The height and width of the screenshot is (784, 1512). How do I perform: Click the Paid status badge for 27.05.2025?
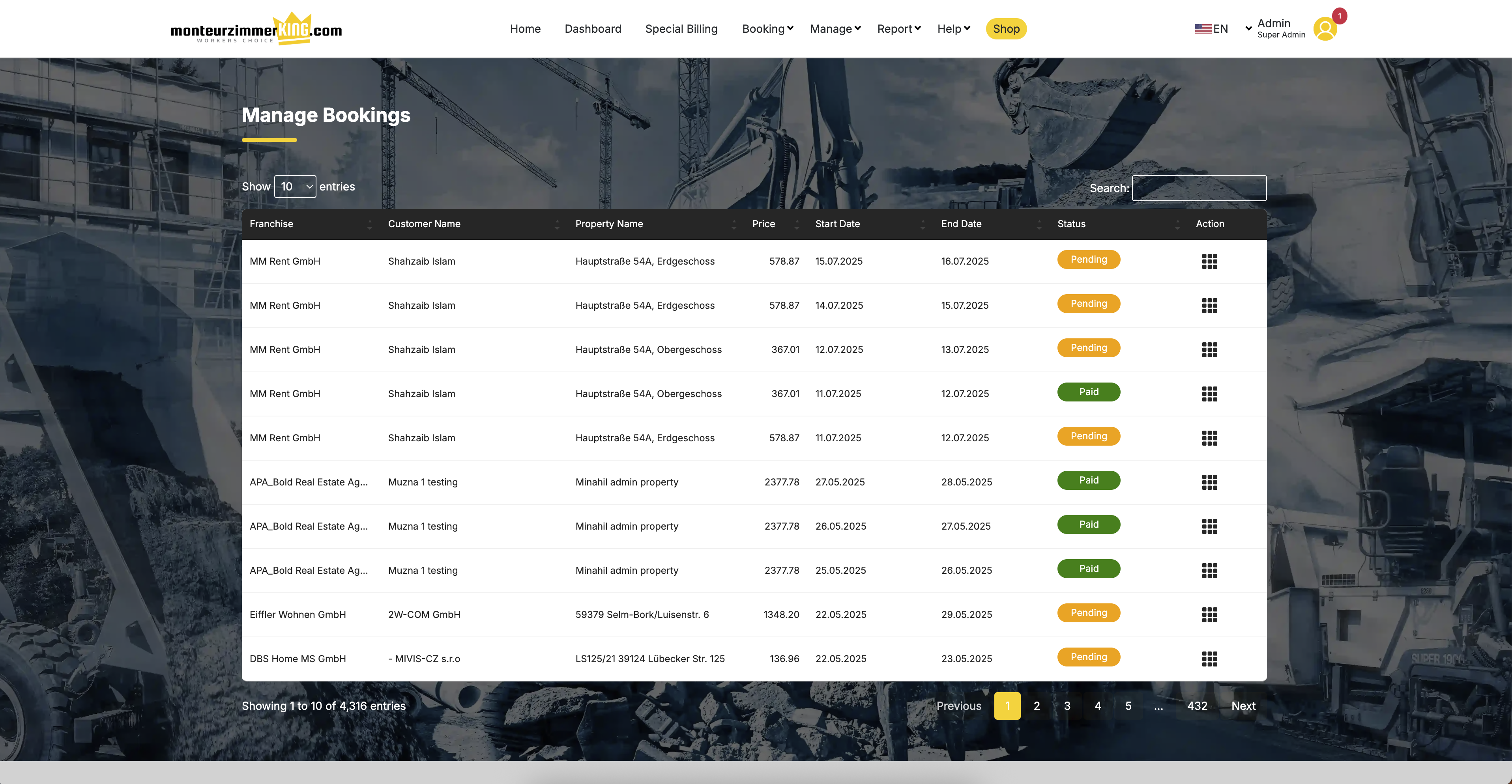click(1088, 480)
